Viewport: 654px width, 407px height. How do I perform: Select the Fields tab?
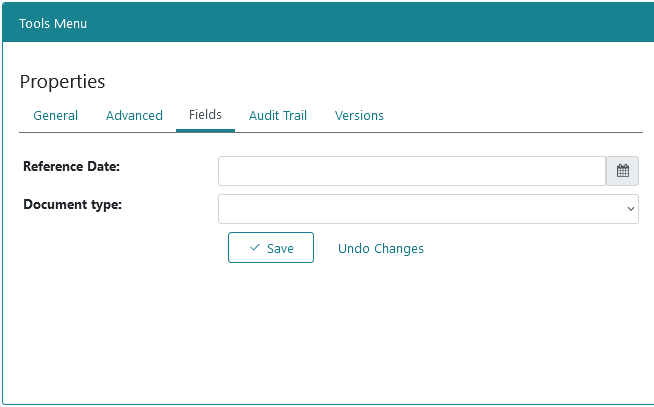[205, 115]
